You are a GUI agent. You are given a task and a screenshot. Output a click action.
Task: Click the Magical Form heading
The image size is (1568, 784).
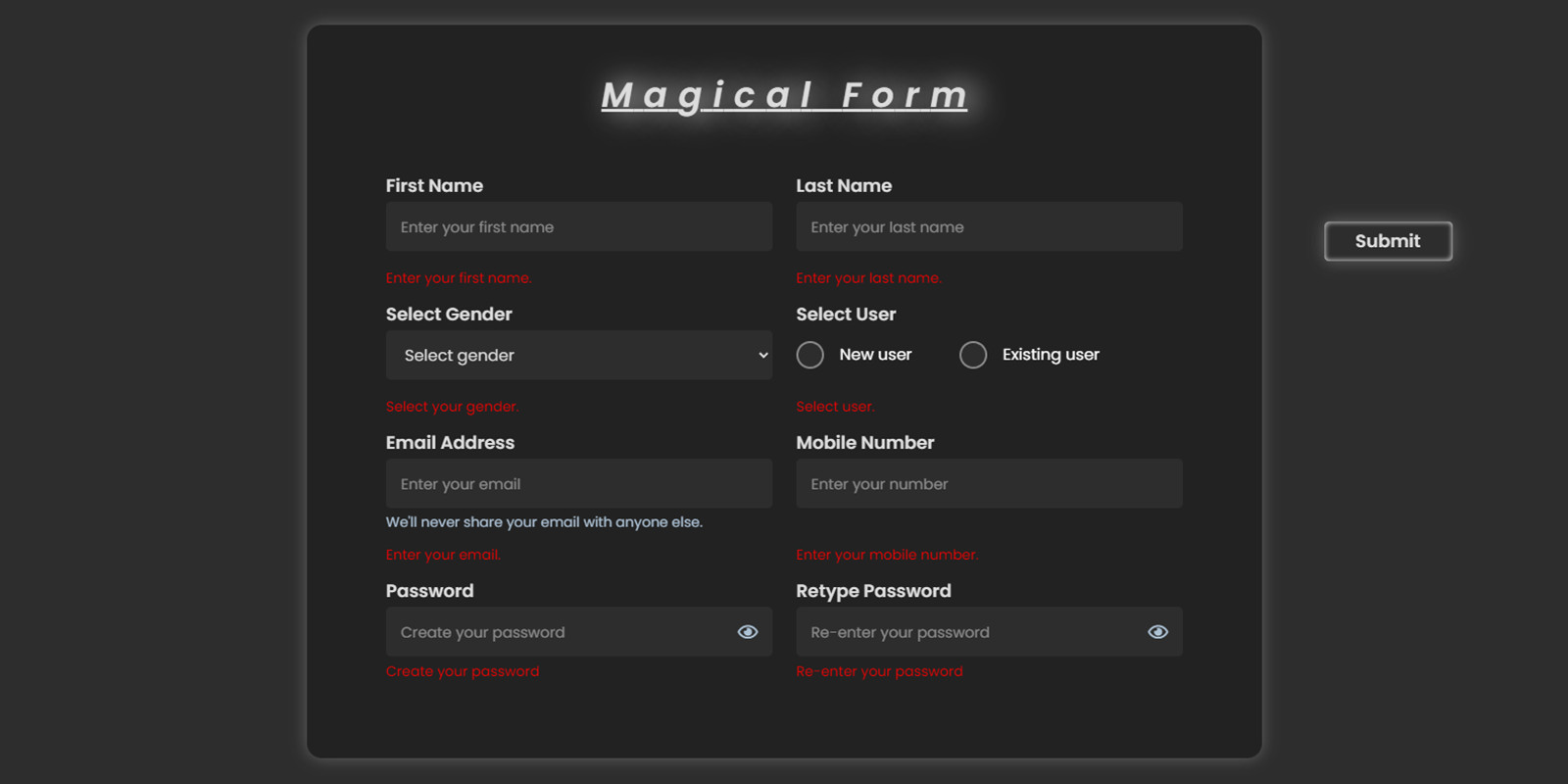coord(784,96)
